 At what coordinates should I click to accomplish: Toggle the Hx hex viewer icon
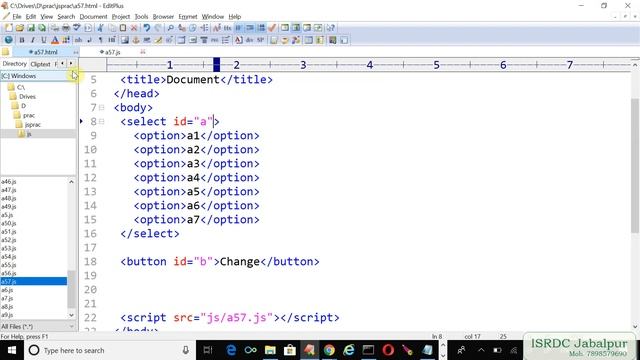tap(227, 28)
